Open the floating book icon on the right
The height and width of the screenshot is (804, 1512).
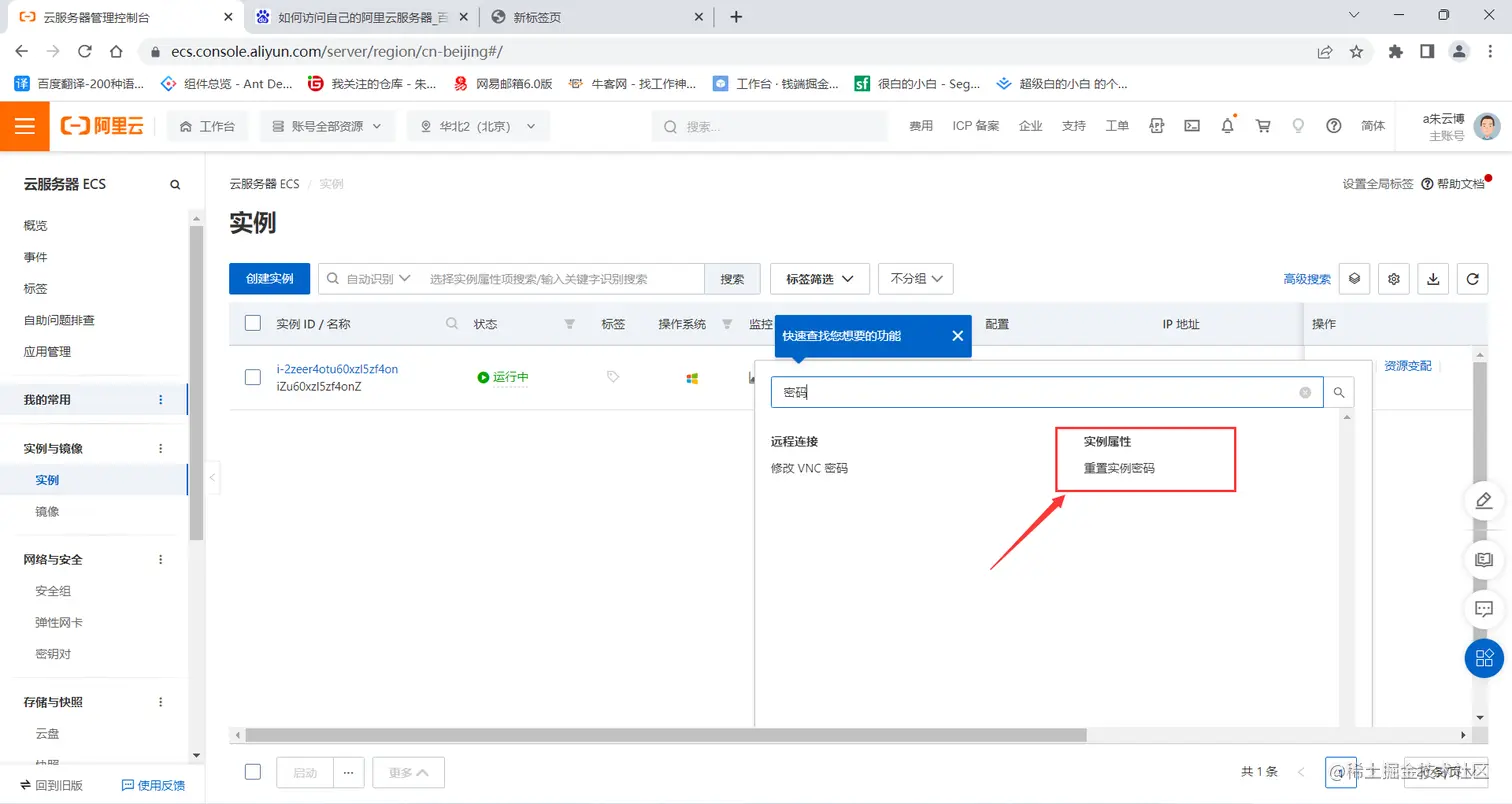[1485, 558]
